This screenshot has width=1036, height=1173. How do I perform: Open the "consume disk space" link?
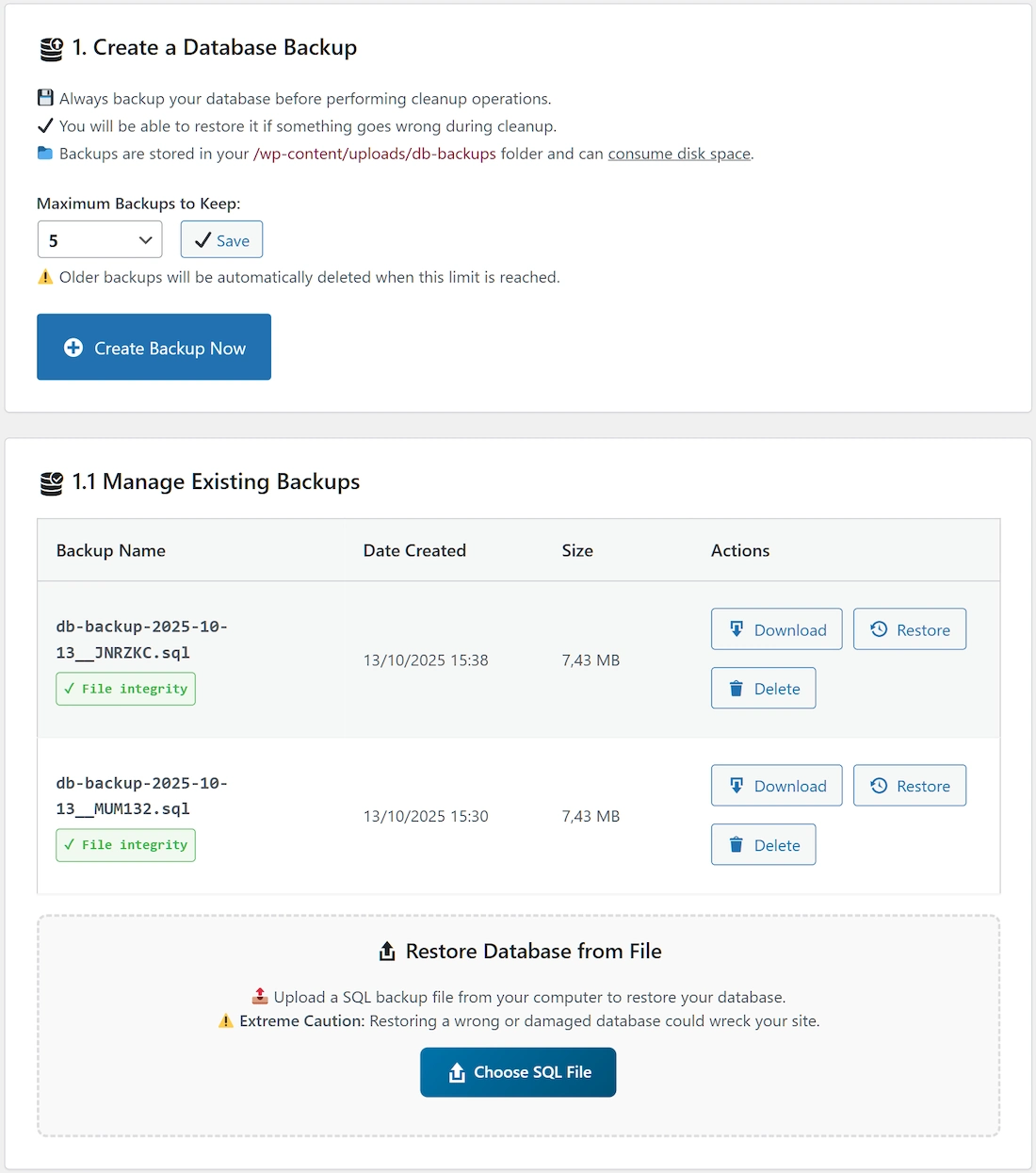(x=679, y=153)
